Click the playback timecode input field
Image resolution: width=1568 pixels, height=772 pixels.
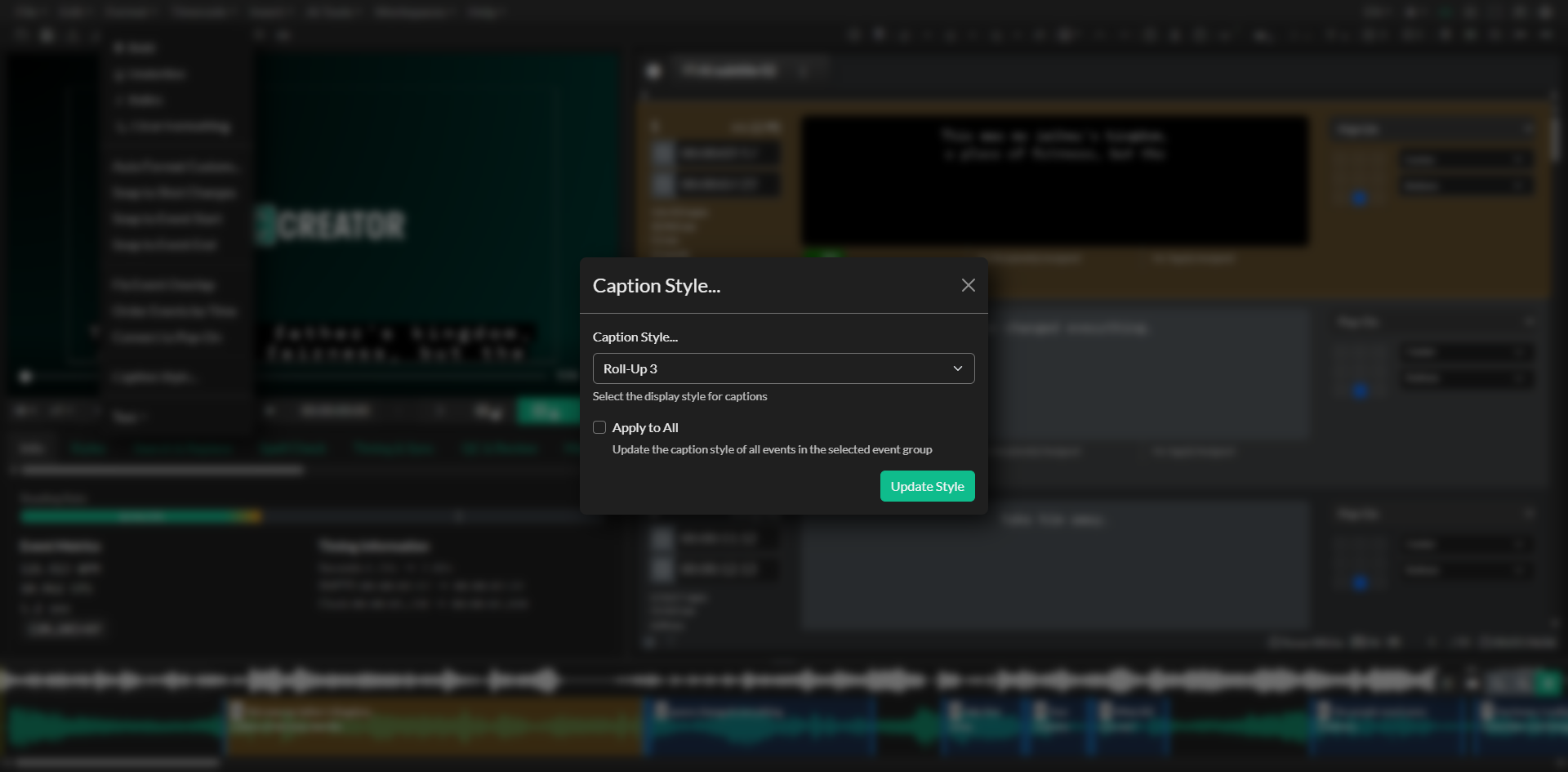(x=335, y=411)
